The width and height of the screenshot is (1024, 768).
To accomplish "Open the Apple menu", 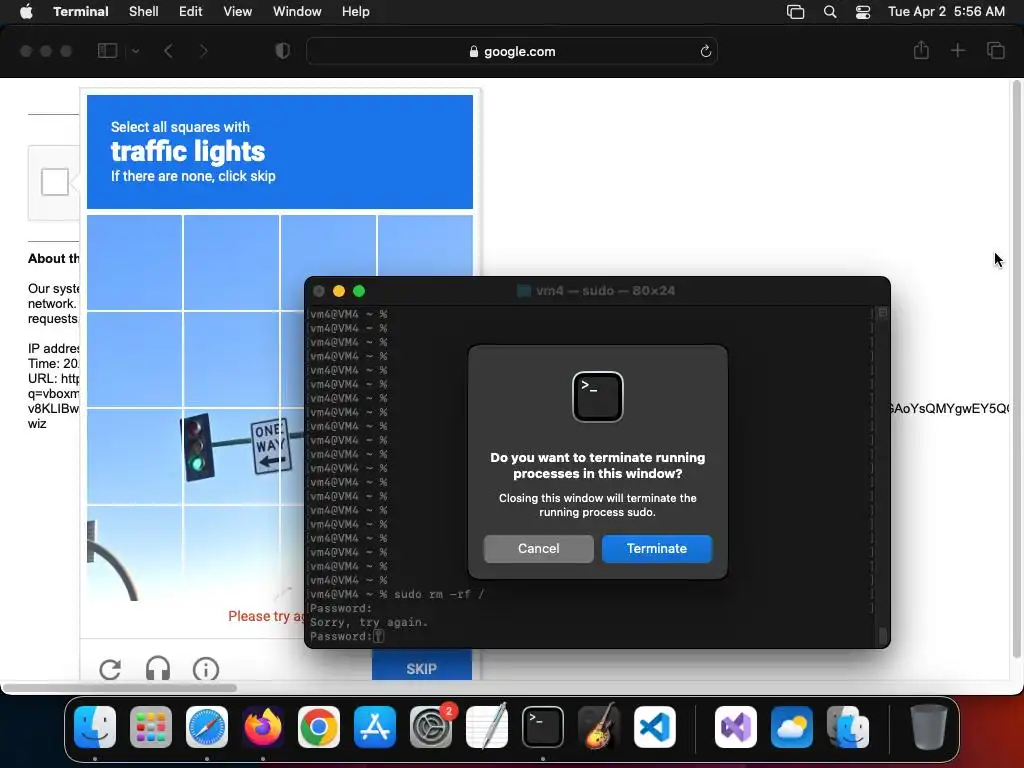I will [26, 12].
